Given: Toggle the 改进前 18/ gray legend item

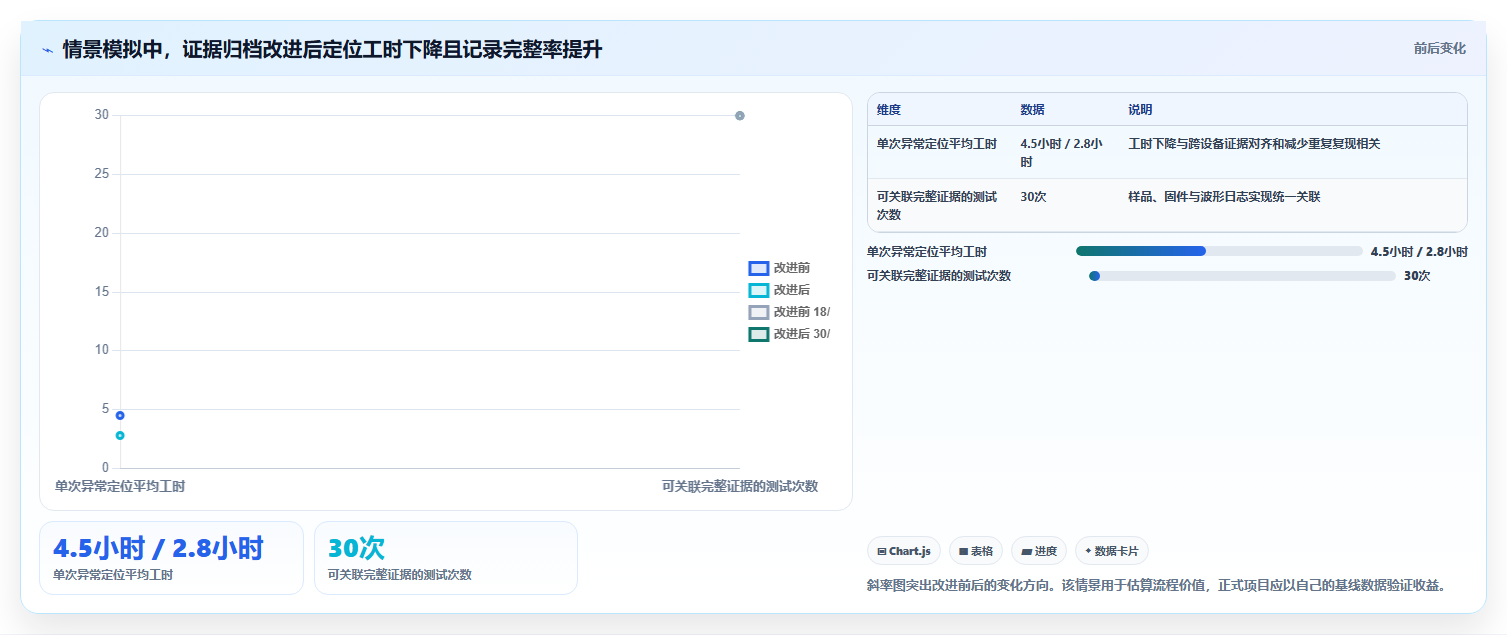Looking at the screenshot, I should [x=789, y=312].
